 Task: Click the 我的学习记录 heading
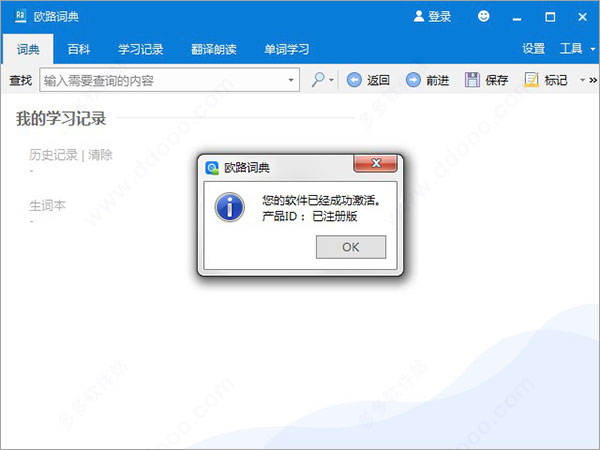61,118
